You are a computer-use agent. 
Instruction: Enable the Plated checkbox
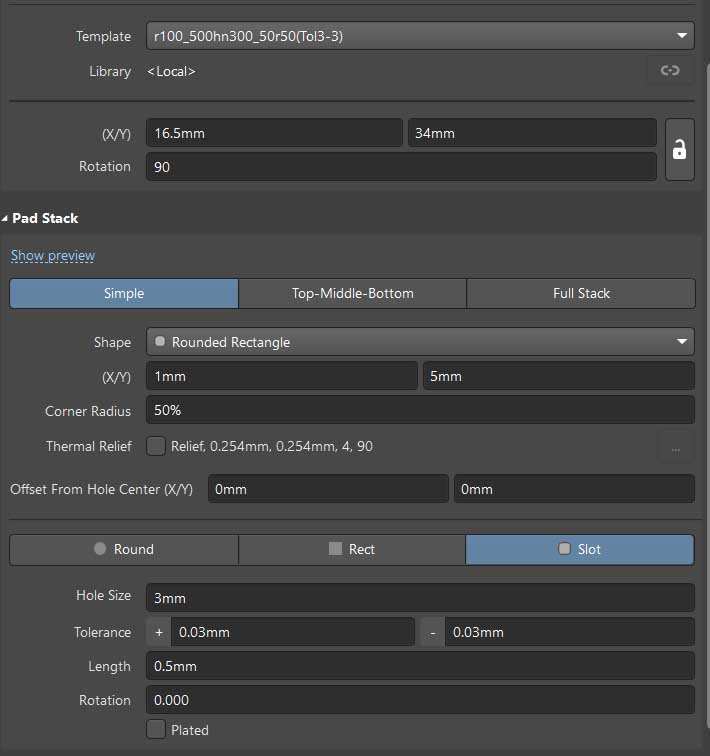click(x=156, y=730)
